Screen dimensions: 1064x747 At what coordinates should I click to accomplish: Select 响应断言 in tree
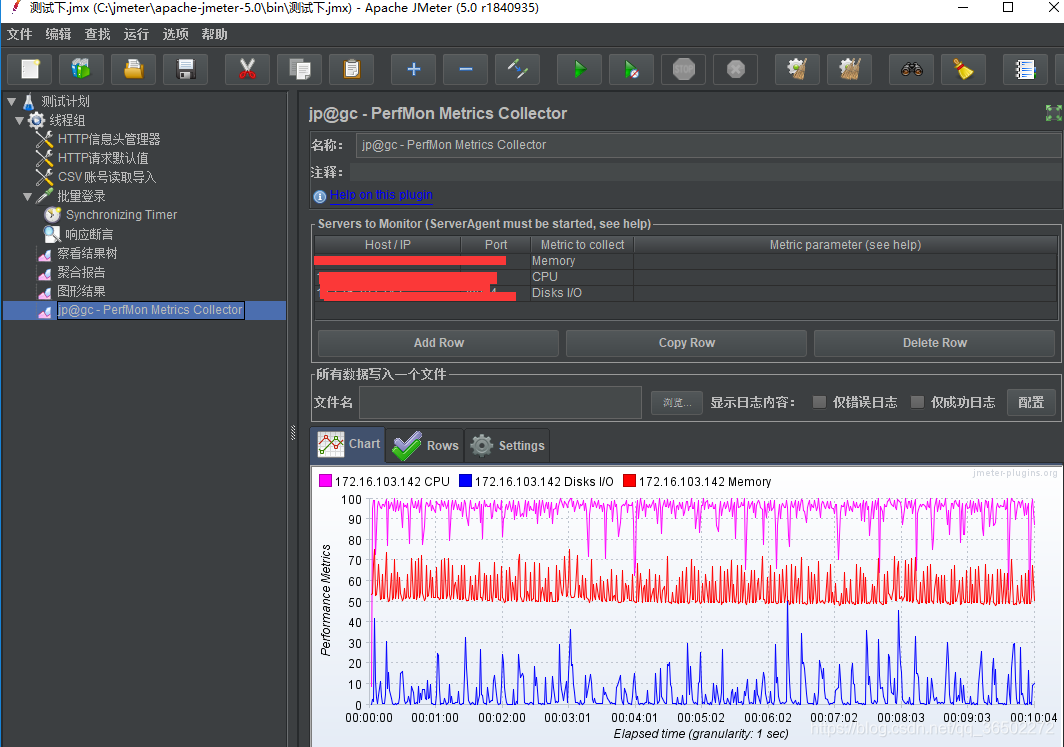[89, 234]
